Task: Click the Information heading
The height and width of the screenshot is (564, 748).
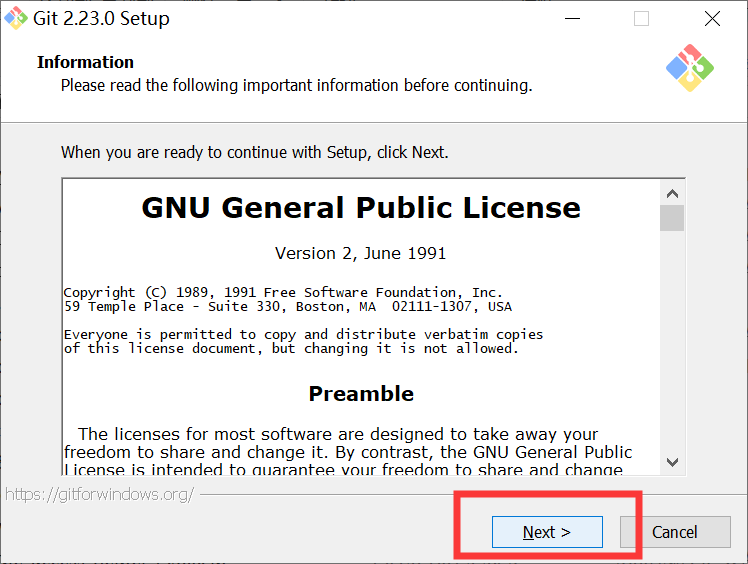Action: pos(85,62)
